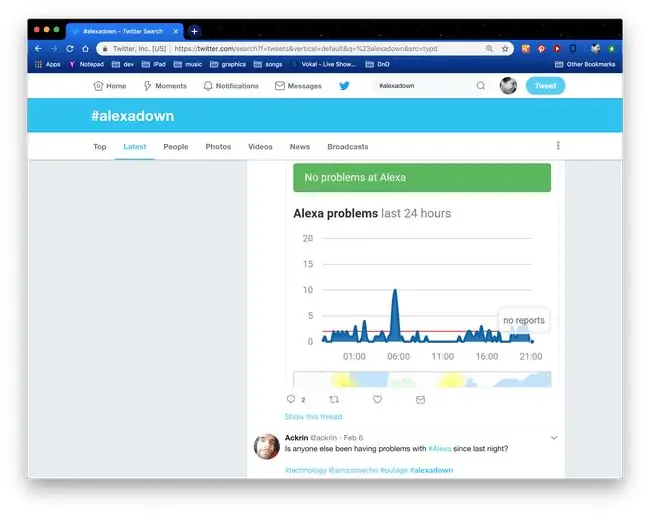Open the dev bookmarks folder
The image size is (650, 515).
(x=123, y=64)
